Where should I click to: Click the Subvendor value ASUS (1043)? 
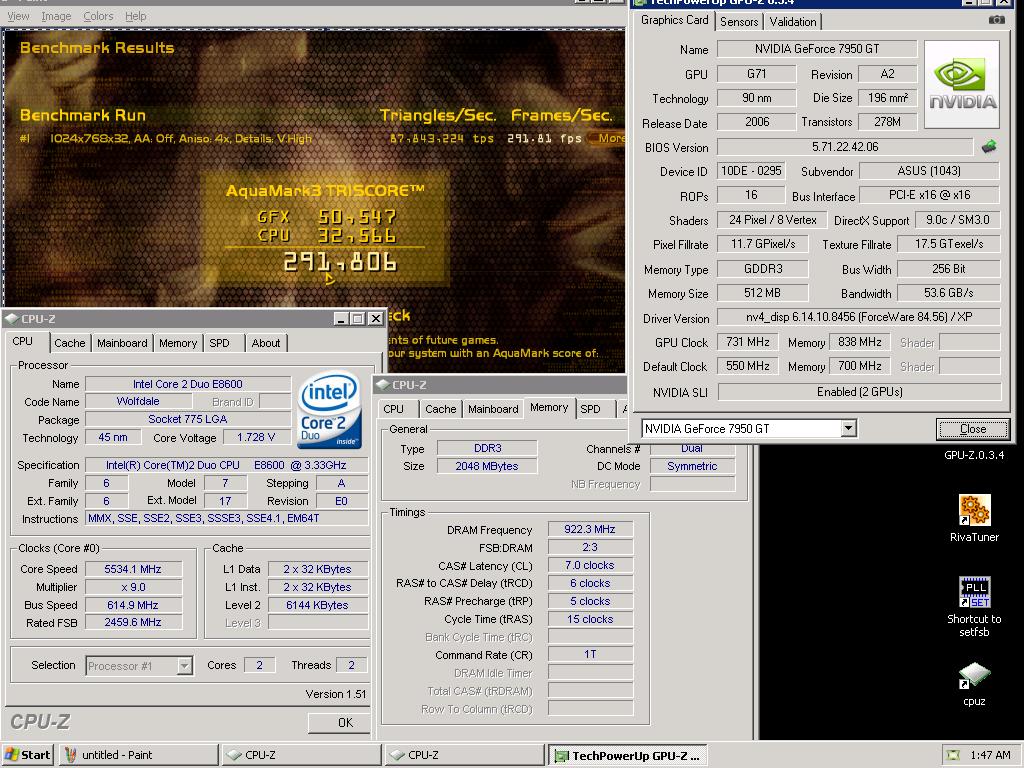(x=929, y=171)
